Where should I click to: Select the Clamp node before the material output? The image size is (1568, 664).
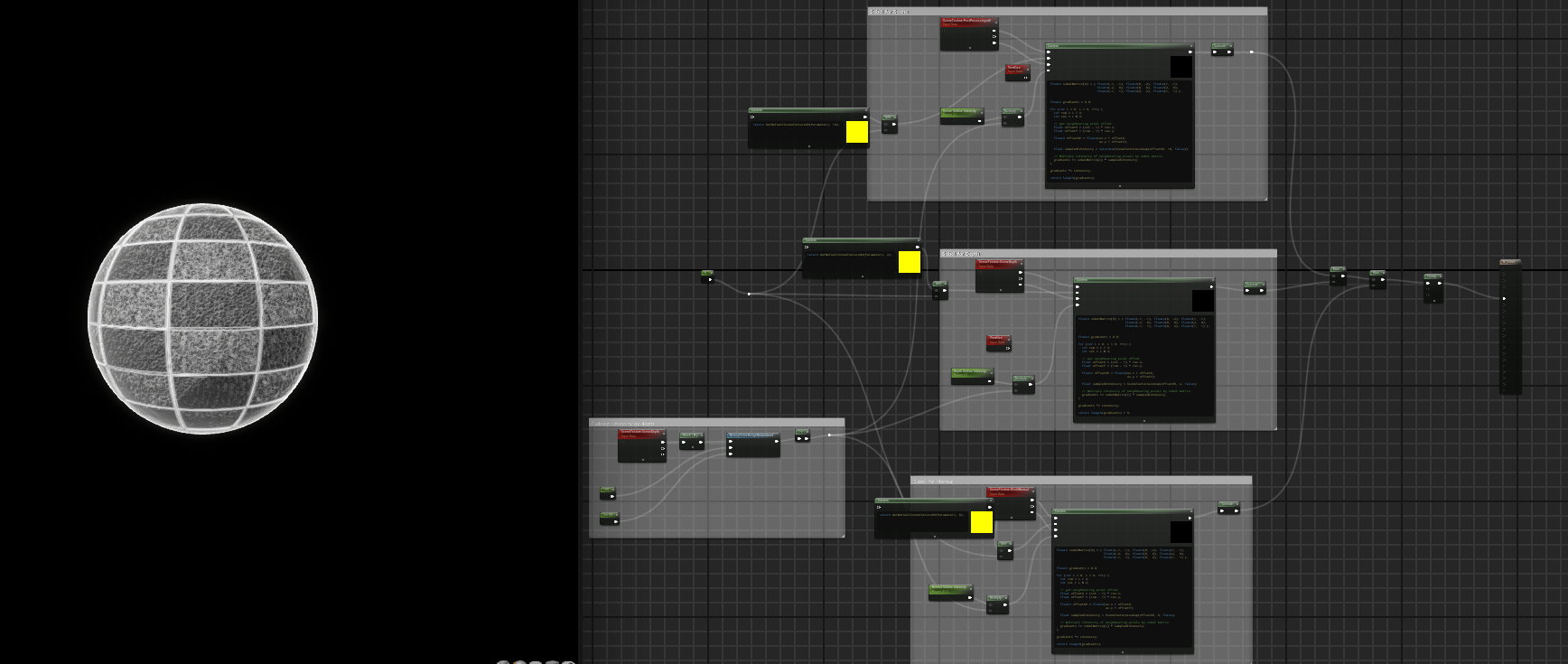[x=1433, y=277]
